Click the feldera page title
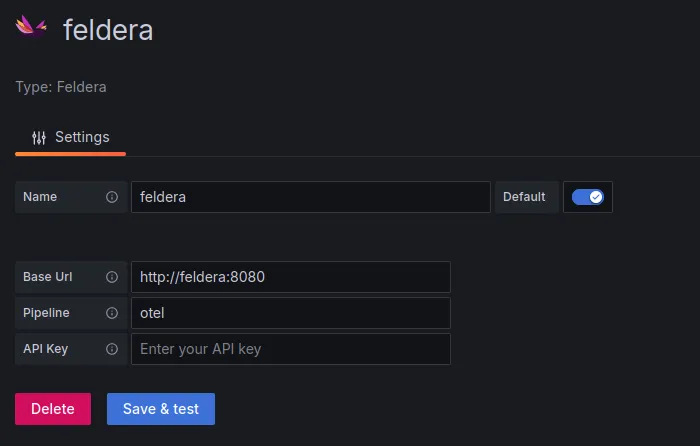700x446 pixels. pyautogui.click(x=108, y=30)
